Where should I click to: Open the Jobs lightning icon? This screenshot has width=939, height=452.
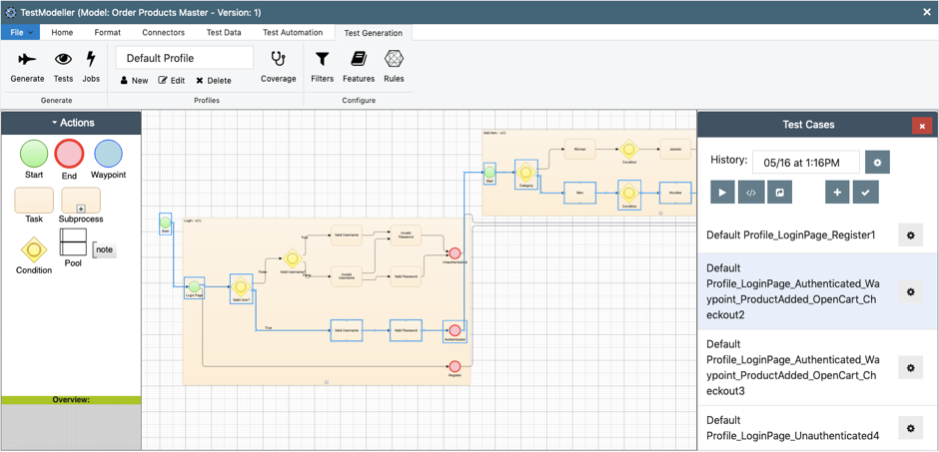[x=91, y=59]
